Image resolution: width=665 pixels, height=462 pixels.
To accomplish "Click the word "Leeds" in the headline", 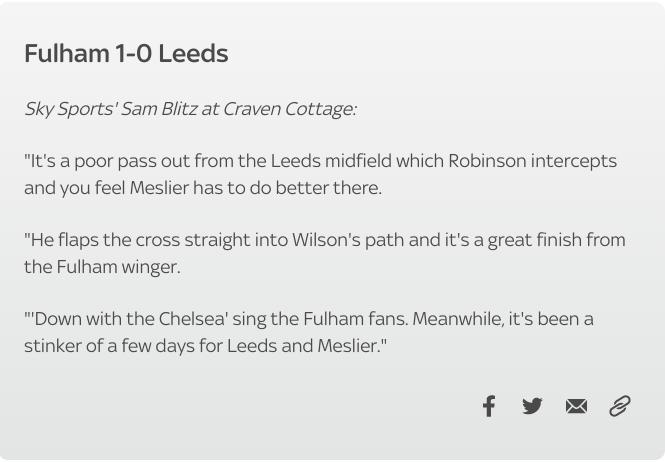I will [x=193, y=53].
